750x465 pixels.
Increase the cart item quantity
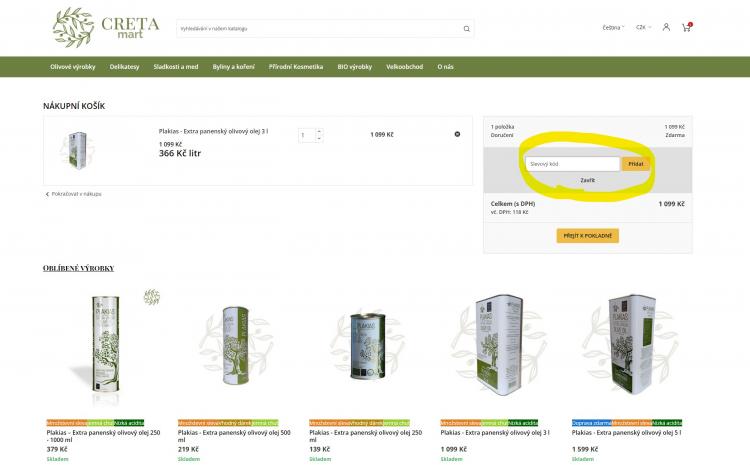click(x=319, y=131)
